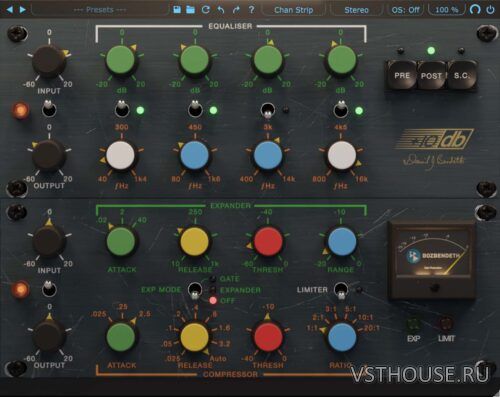Load the previous preset with left arrow
500x397 pixels.
pyautogui.click(x=10, y=10)
